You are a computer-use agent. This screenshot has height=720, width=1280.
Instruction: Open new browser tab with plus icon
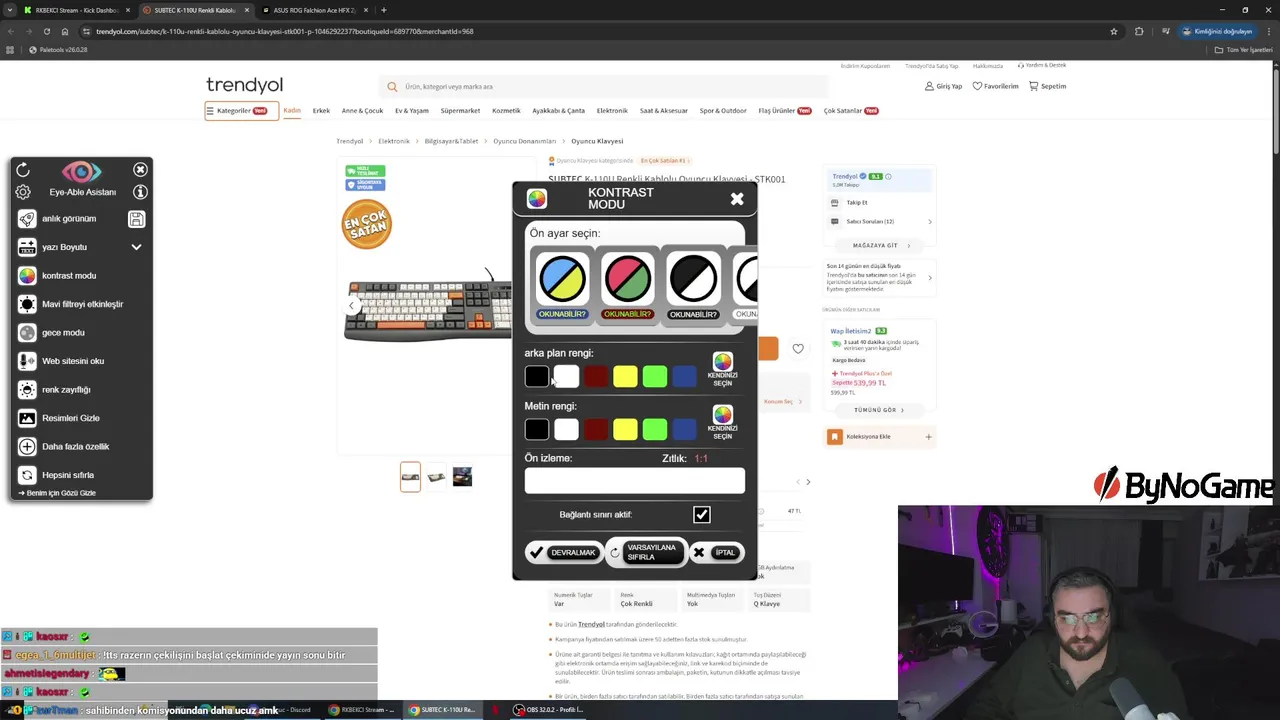tap(384, 10)
